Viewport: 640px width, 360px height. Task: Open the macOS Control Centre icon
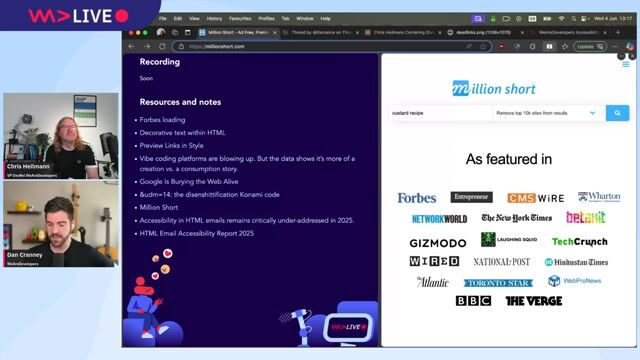585,19
